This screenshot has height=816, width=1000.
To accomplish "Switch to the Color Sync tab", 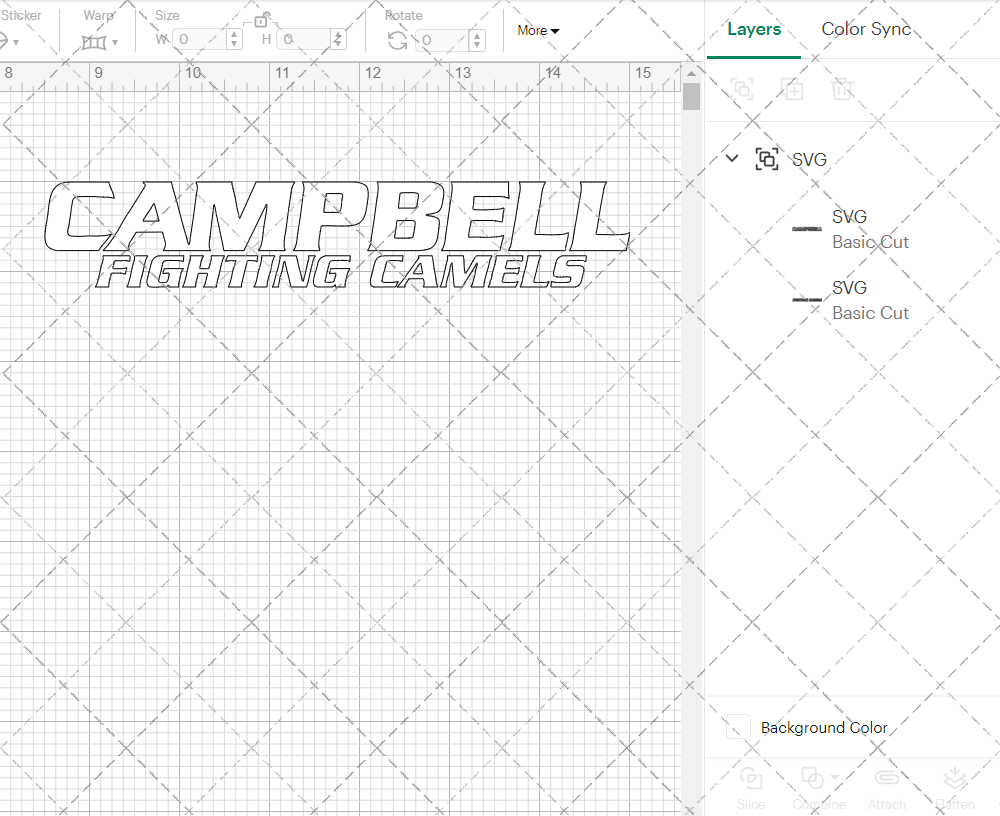I will tap(866, 29).
